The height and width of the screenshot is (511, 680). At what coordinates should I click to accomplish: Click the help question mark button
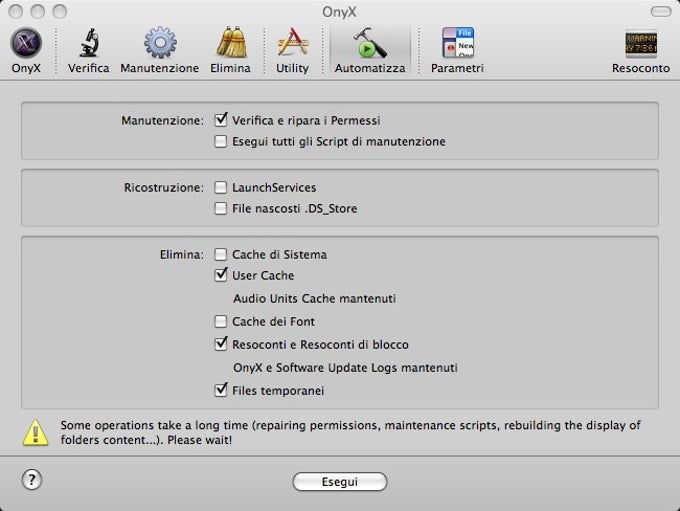tap(32, 480)
